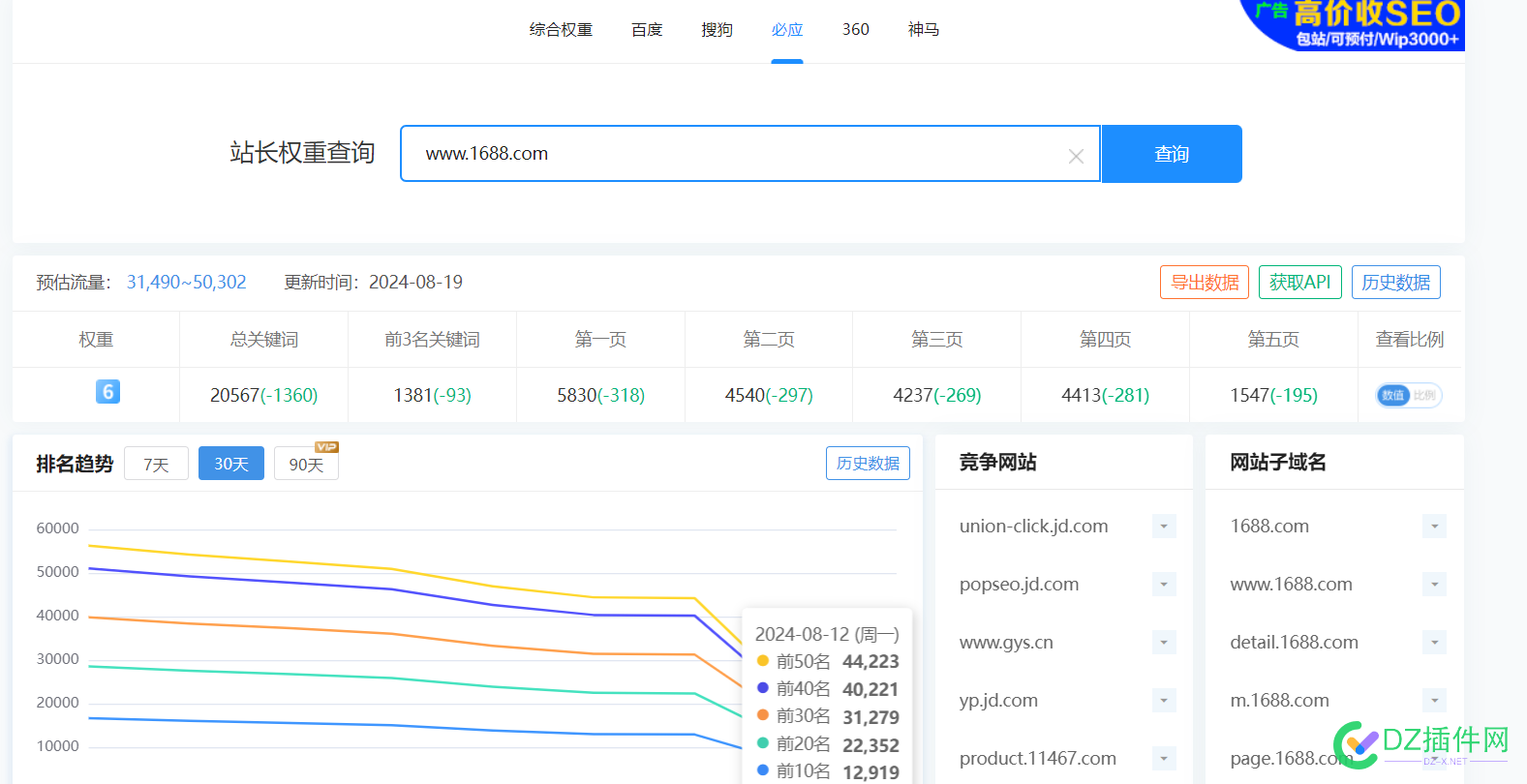Viewport: 1527px width, 784px height.
Task: Click the 前30名 orange legend dot
Action: 763,715
